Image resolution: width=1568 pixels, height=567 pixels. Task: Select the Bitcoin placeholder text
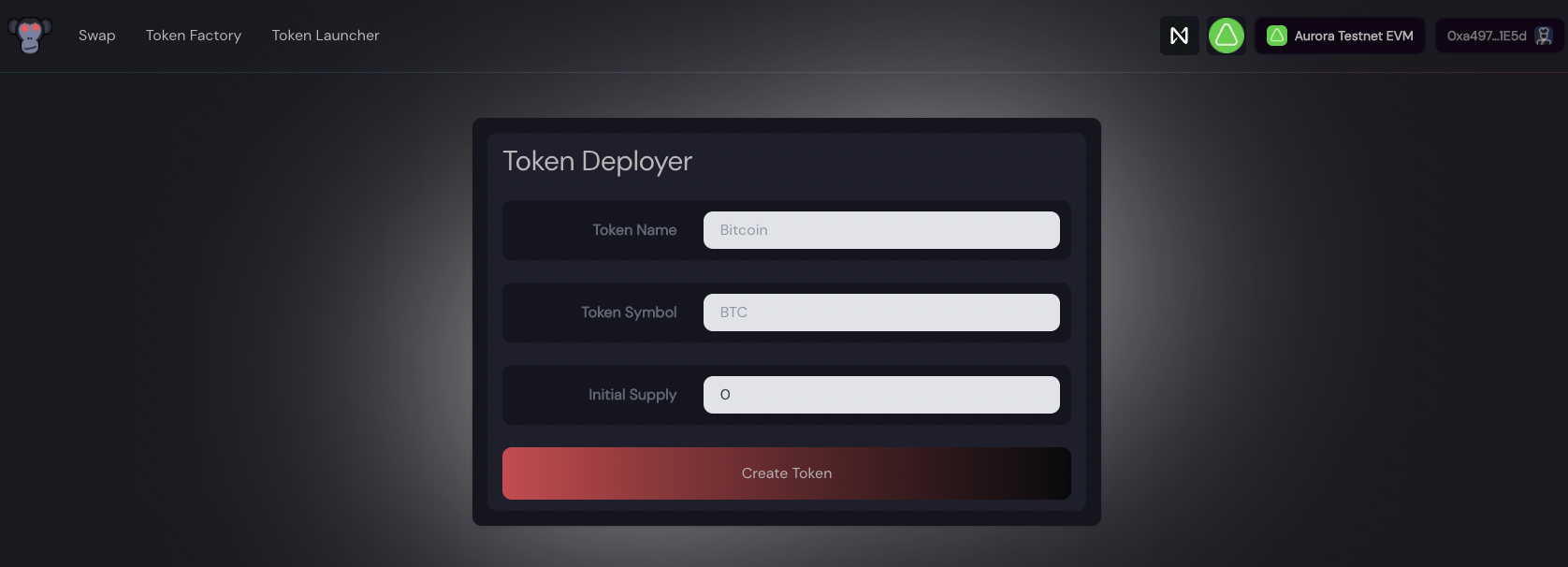click(744, 230)
